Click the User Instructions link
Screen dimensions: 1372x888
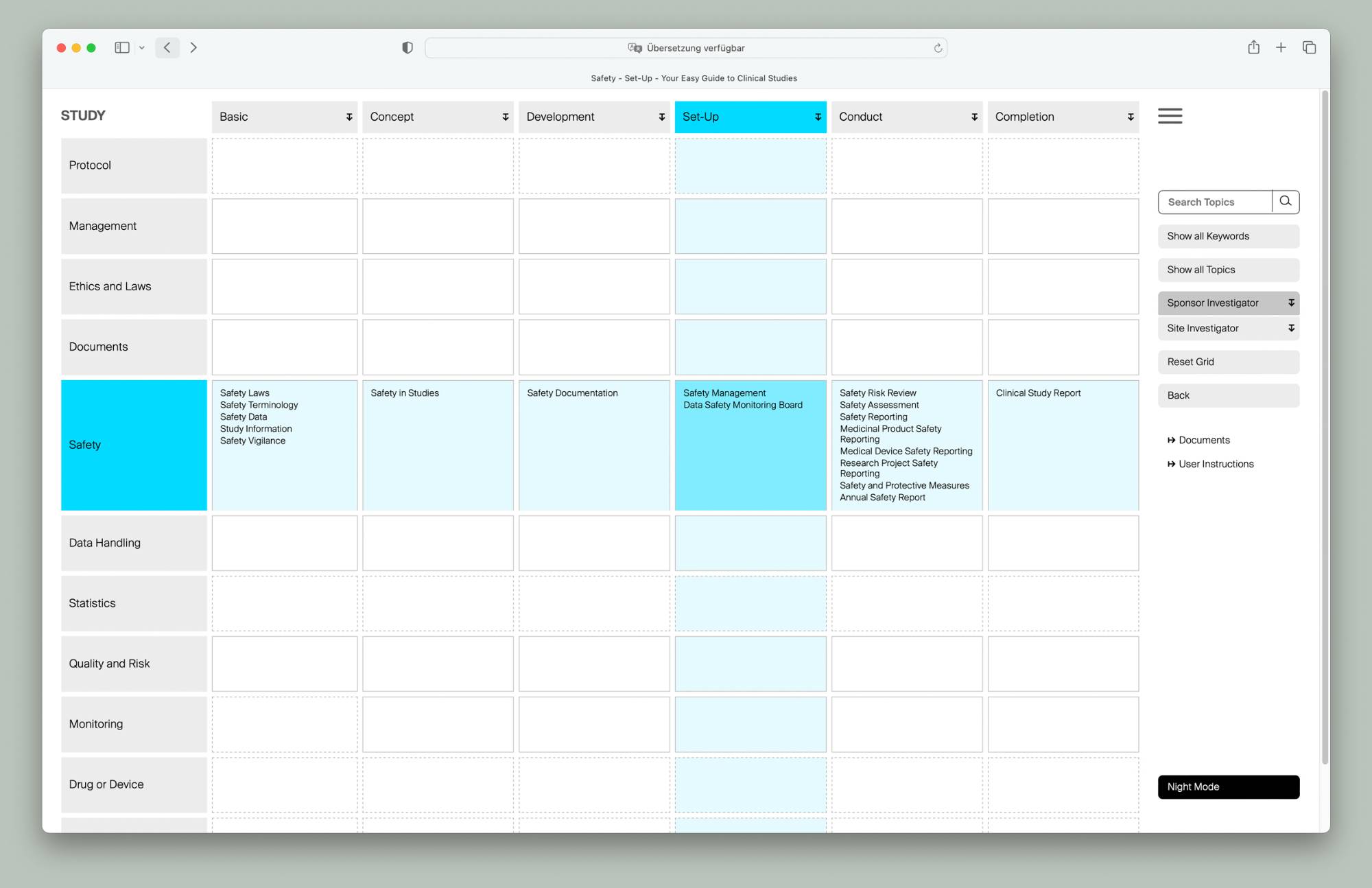[1216, 463]
